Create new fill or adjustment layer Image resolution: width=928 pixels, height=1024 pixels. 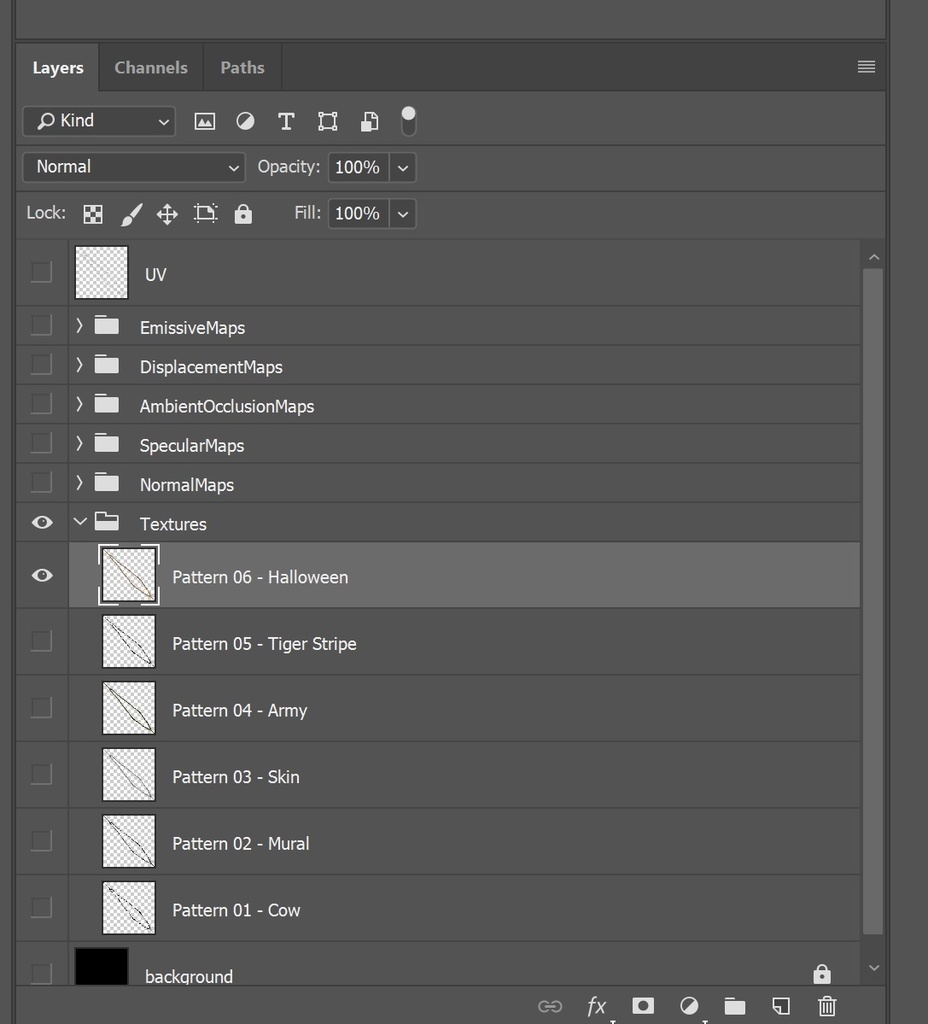pyautogui.click(x=689, y=1006)
